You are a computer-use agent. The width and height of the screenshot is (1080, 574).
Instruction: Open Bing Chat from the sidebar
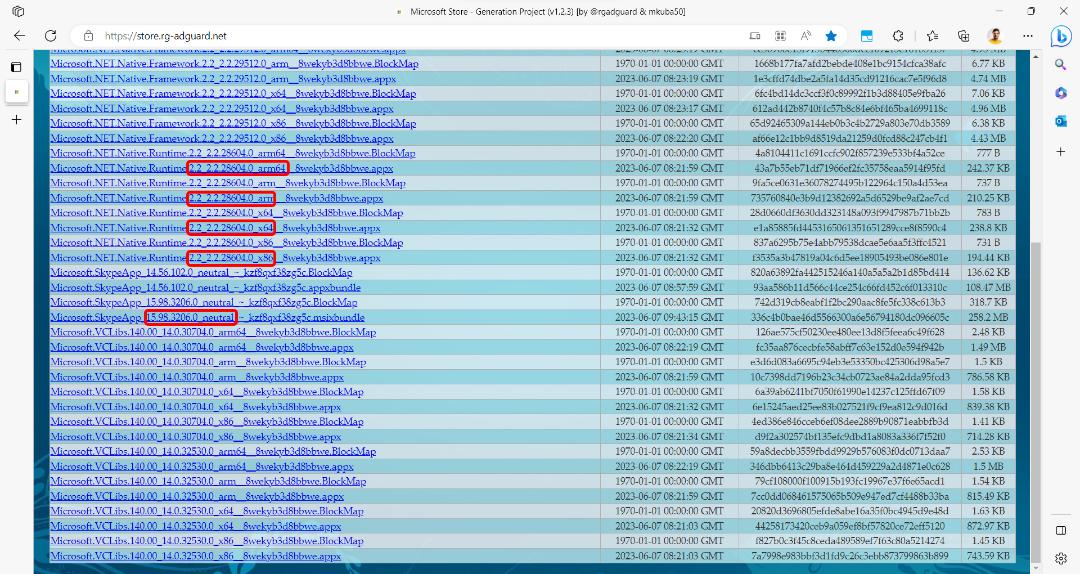(1061, 36)
